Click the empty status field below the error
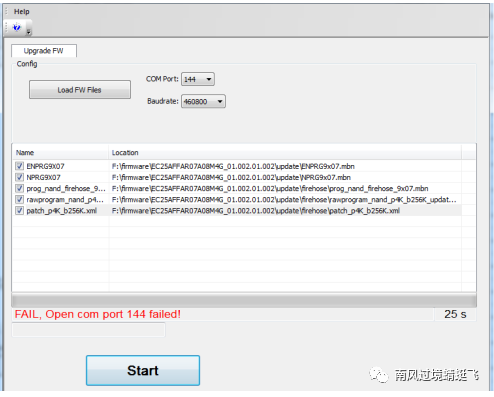The width and height of the screenshot is (494, 397). pos(88,330)
